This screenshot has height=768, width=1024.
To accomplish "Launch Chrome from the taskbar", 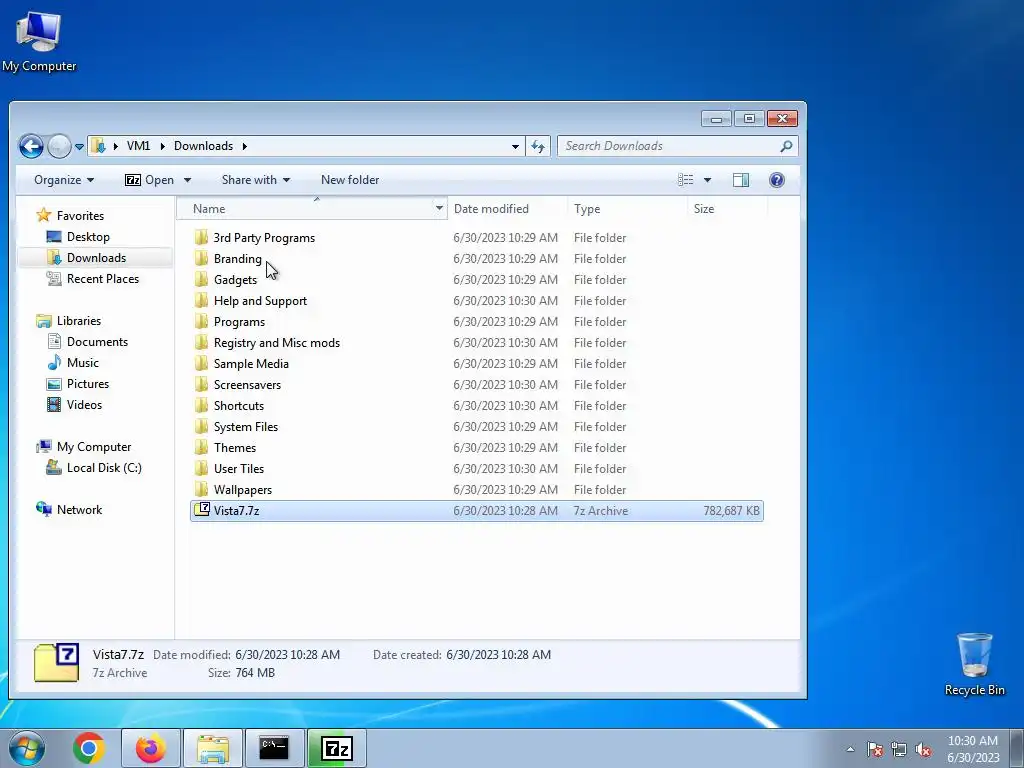I will point(89,748).
